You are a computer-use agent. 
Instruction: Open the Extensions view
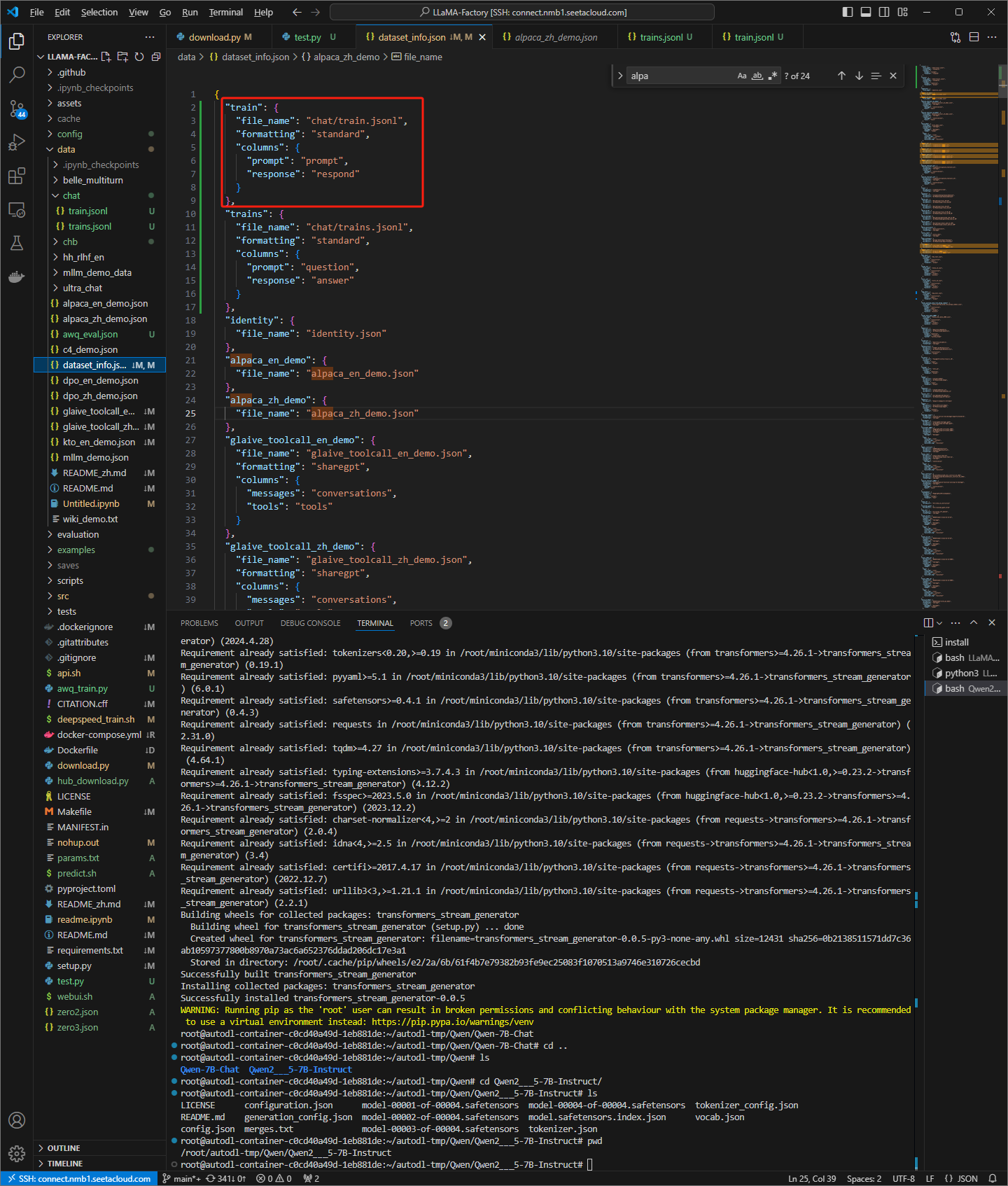[x=17, y=176]
